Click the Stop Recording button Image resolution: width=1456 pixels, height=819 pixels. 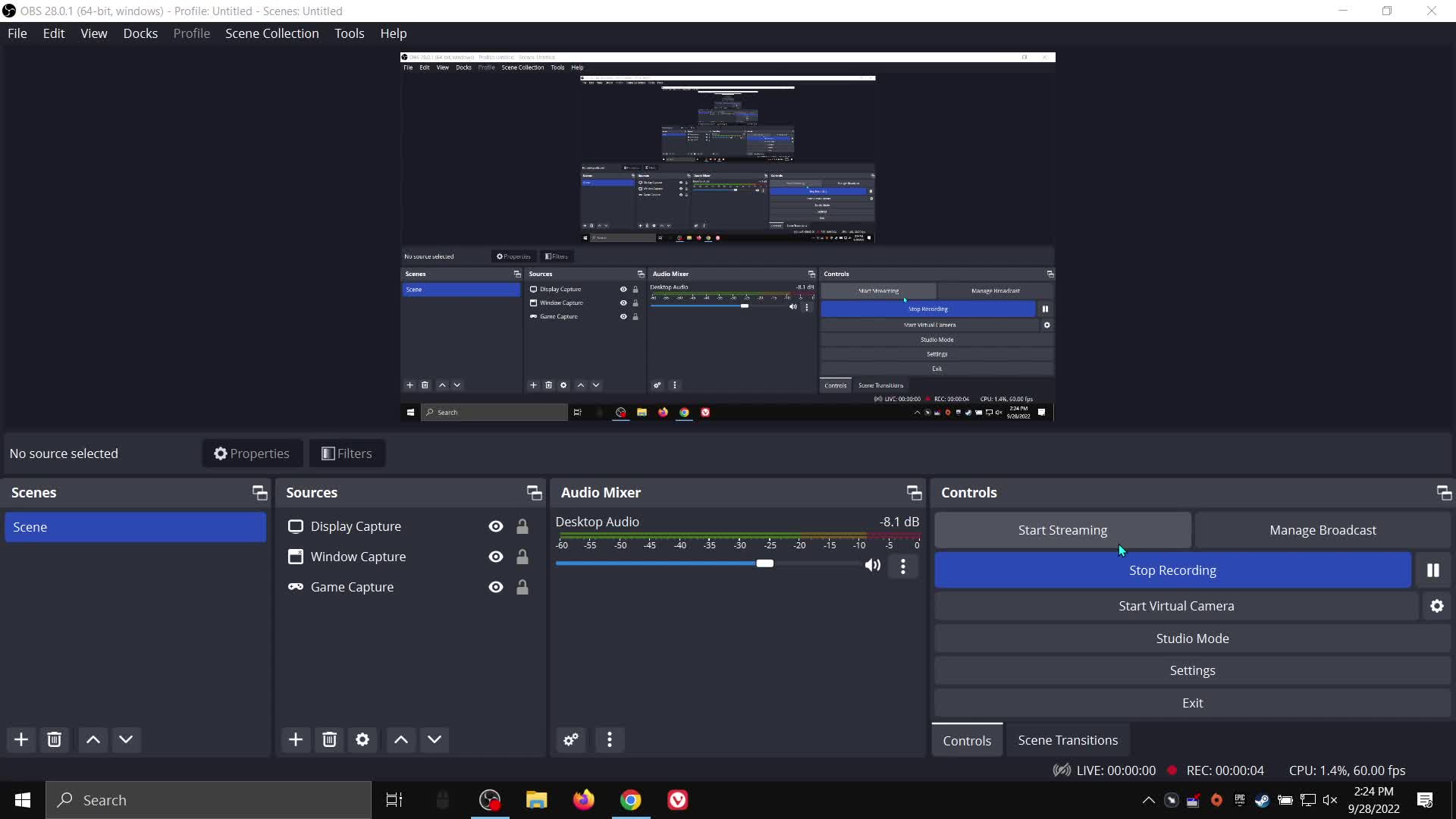point(1172,570)
